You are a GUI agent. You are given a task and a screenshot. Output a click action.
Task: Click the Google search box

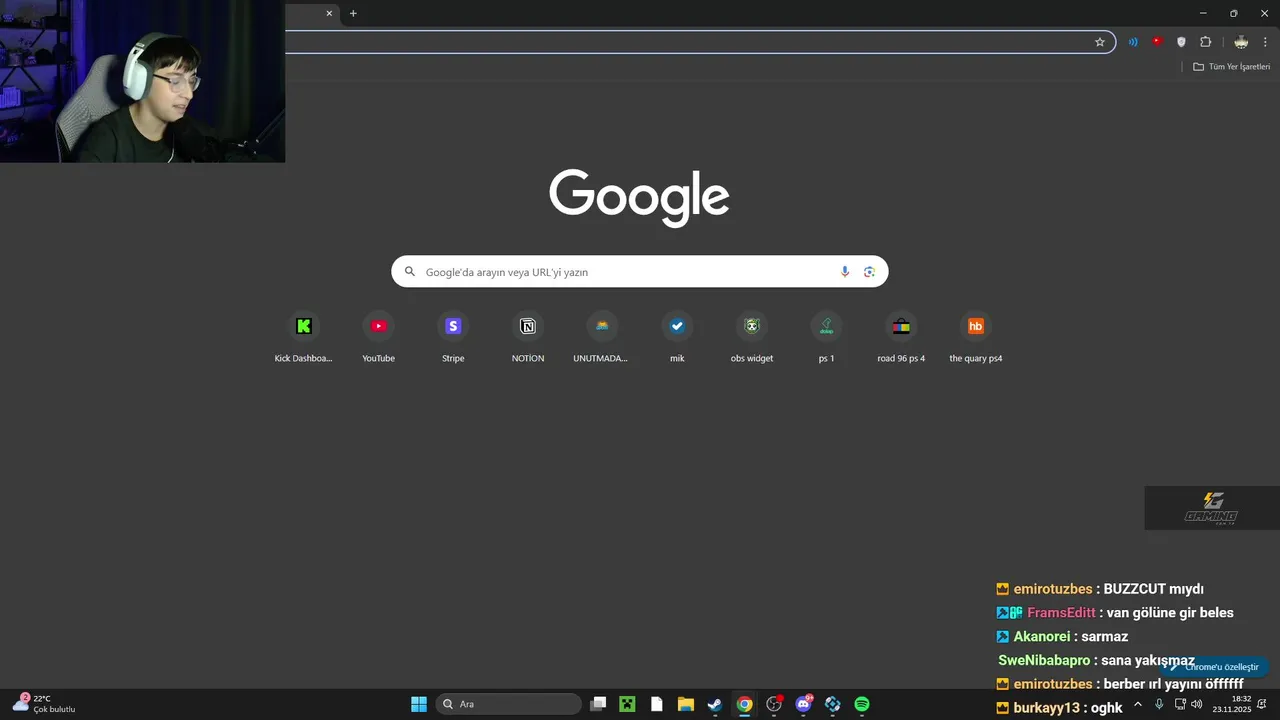pos(640,272)
